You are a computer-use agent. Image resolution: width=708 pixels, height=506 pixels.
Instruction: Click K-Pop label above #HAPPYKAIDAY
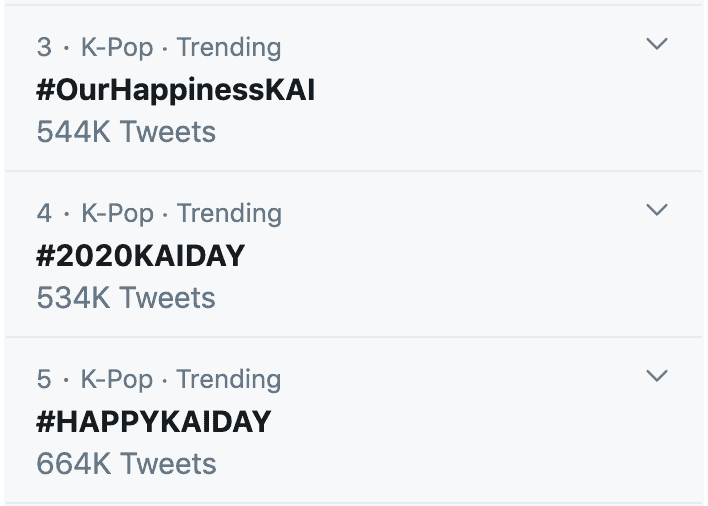(117, 380)
